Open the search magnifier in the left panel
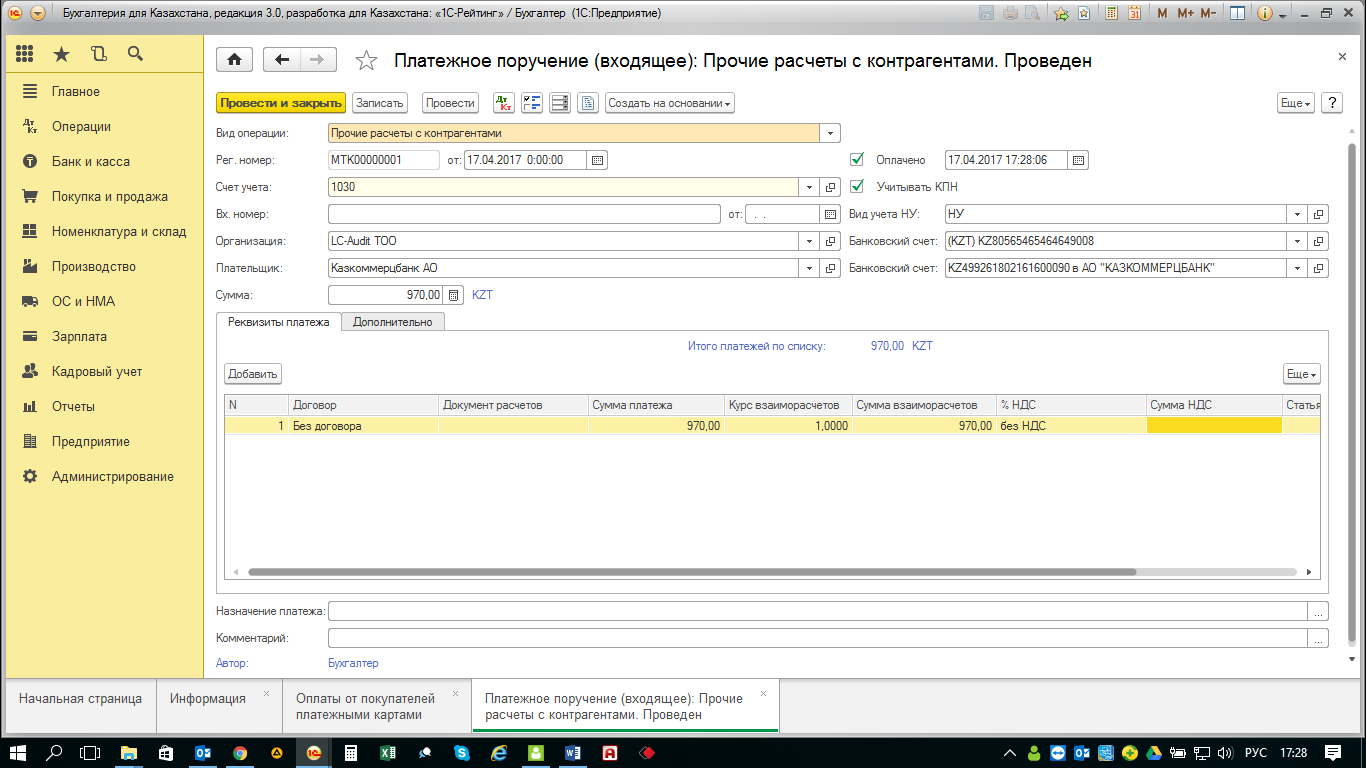The image size is (1366, 768). click(135, 54)
